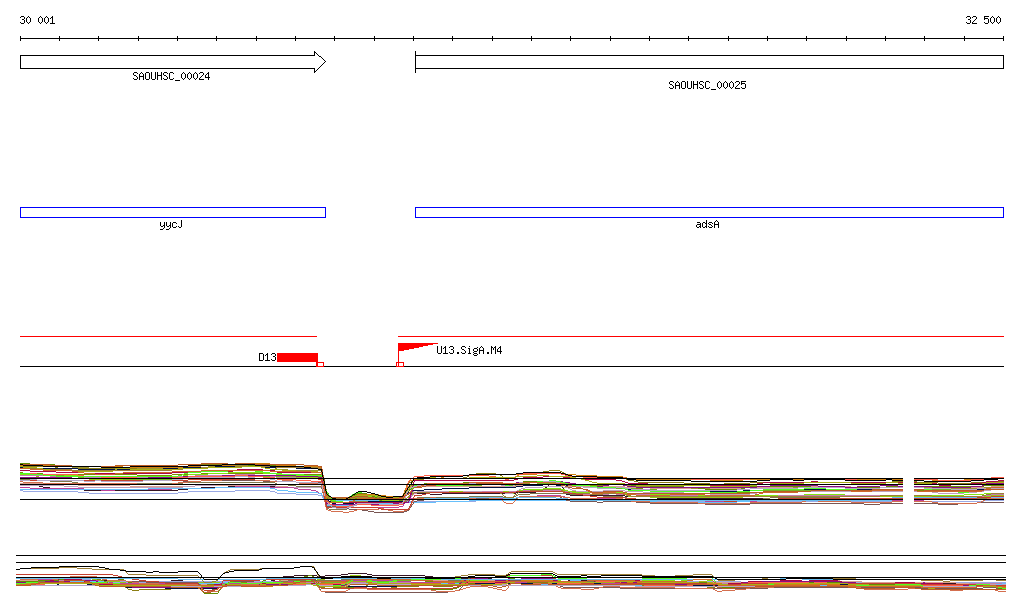Select the blue adsA gene rectangle
Image resolution: width=1024 pixels, height=611 pixels.
click(x=709, y=212)
